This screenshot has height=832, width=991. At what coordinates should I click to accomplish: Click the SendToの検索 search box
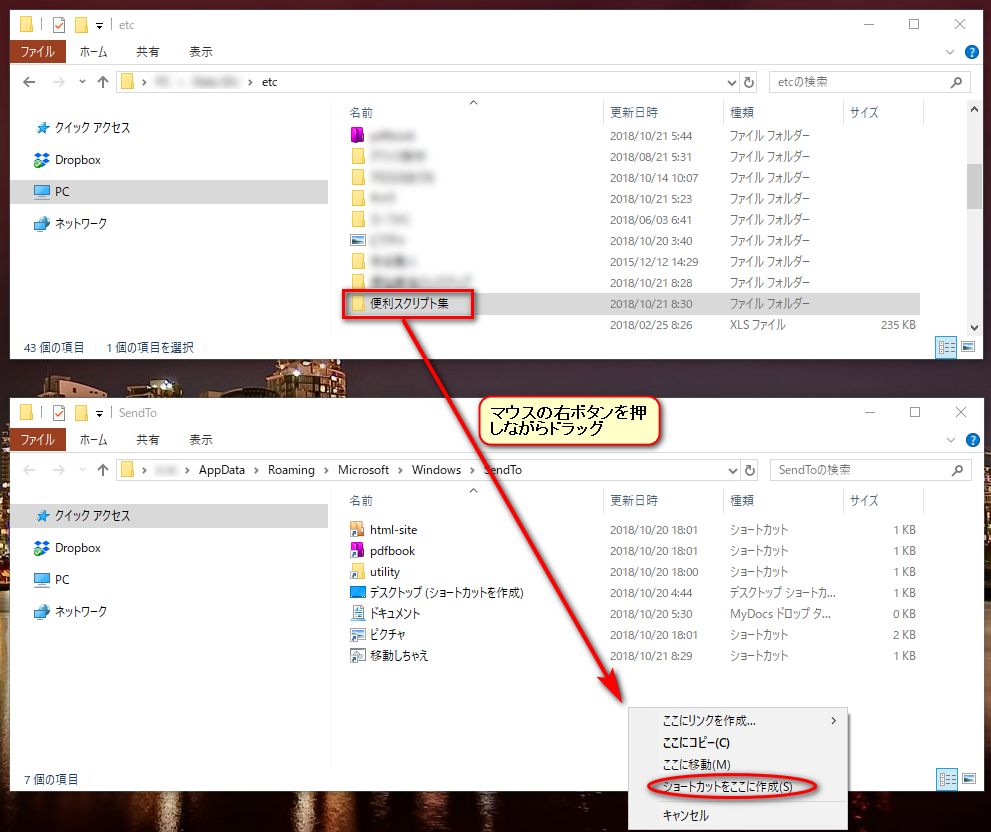tap(860, 470)
